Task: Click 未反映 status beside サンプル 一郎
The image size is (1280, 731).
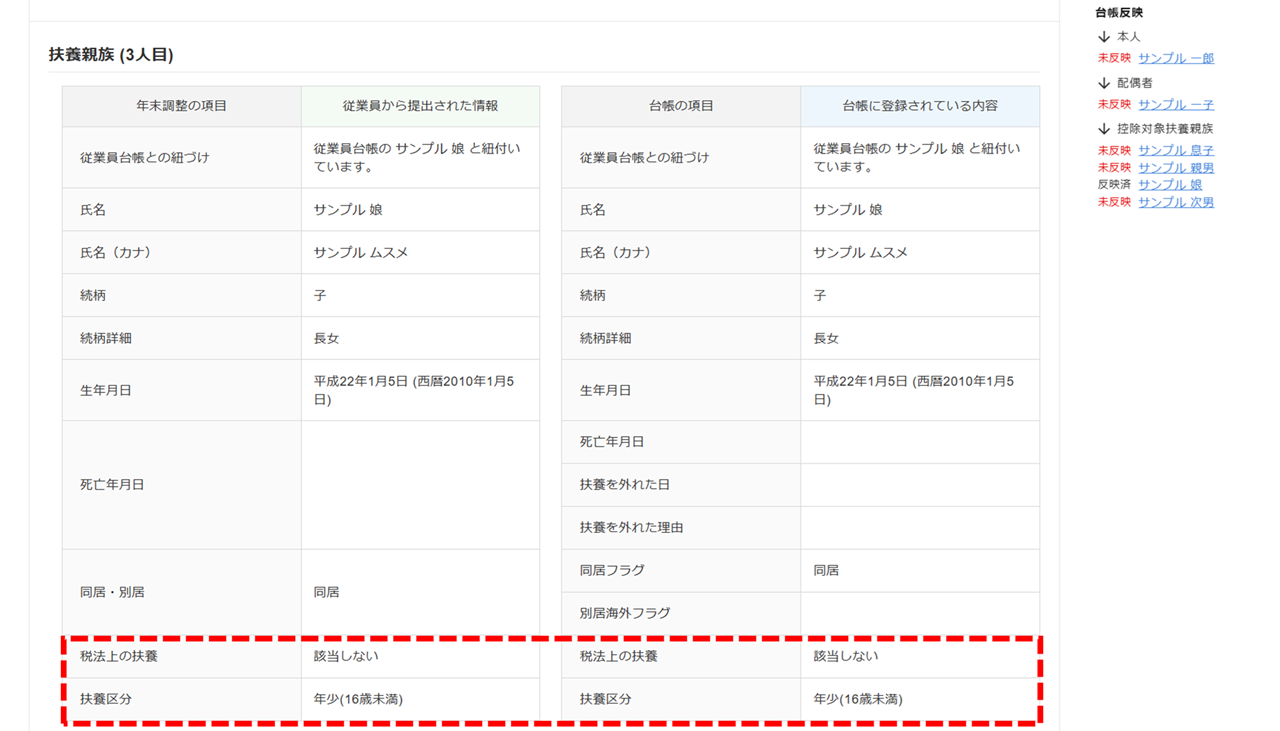Action: (x=1114, y=59)
